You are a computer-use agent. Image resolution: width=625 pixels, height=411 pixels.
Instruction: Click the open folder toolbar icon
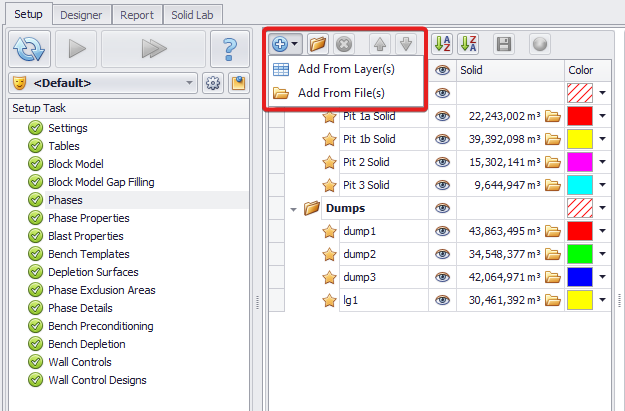[x=318, y=44]
